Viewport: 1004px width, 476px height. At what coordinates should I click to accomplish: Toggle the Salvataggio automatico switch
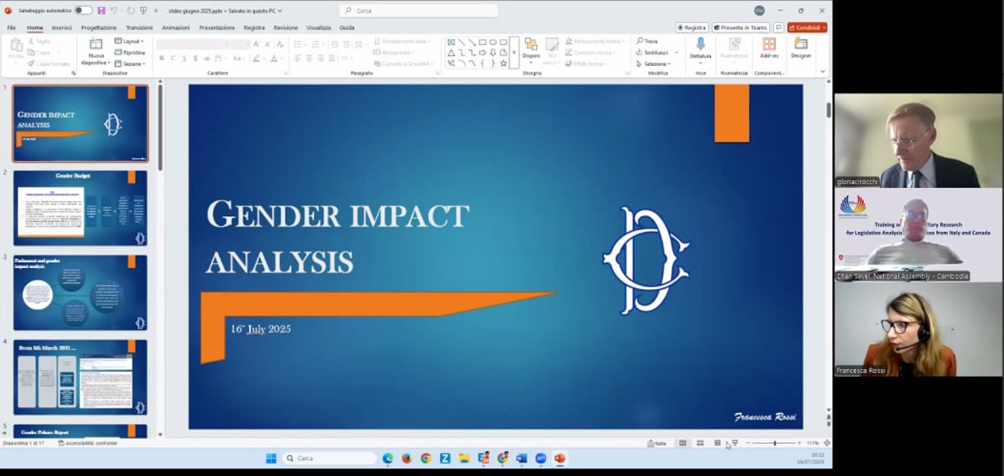click(83, 10)
